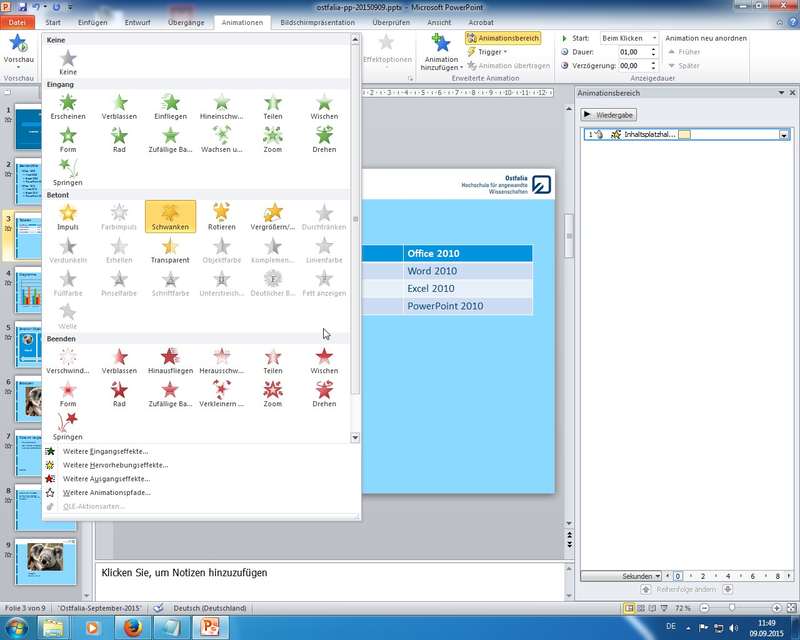Viewport: 800px width, 640px height.
Task: Apply the Hinausfliegen exit effect
Action: coord(170,361)
